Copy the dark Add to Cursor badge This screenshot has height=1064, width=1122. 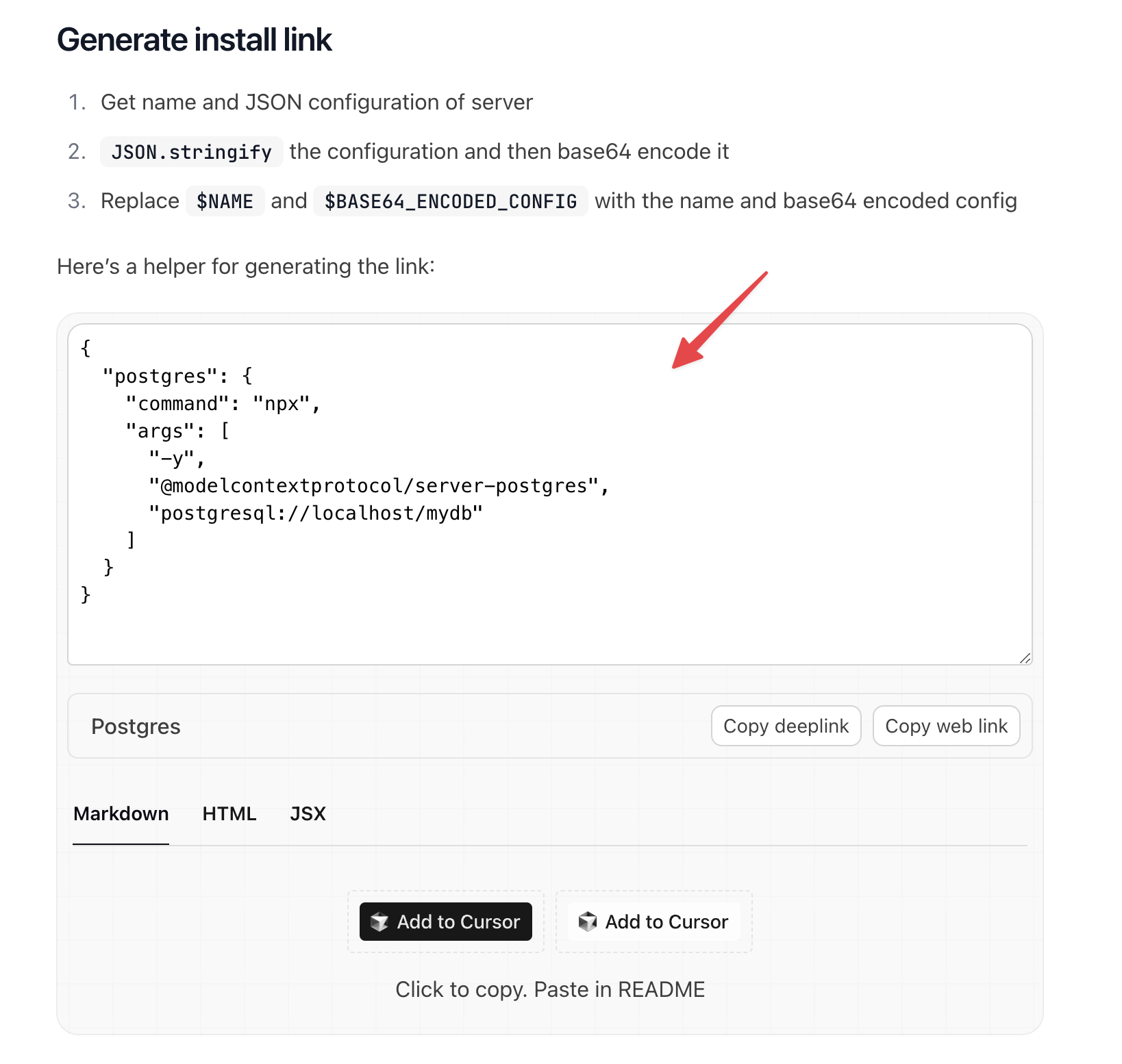click(x=446, y=922)
